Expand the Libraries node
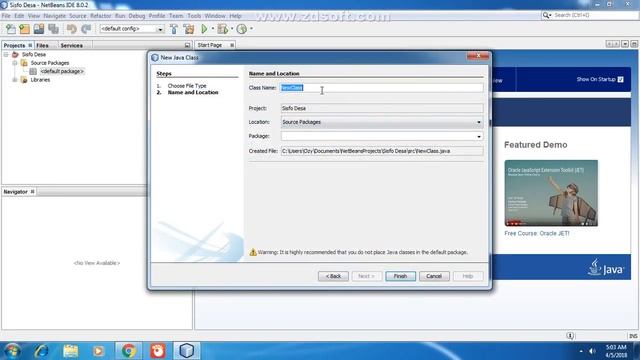The height and width of the screenshot is (360, 640). click(x=15, y=80)
